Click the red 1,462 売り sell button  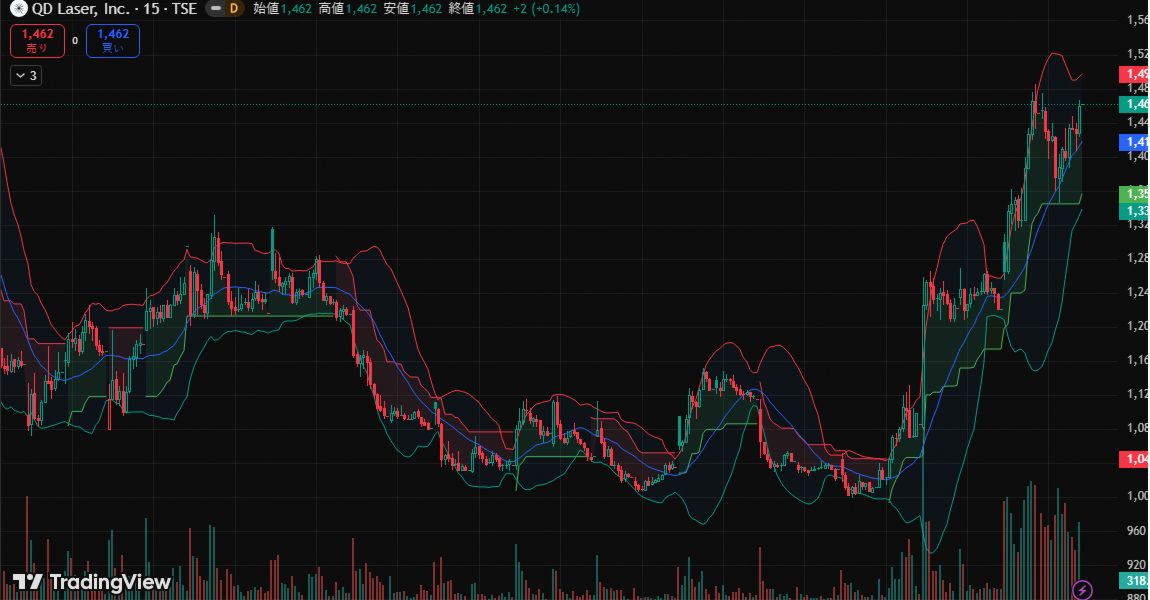37,41
